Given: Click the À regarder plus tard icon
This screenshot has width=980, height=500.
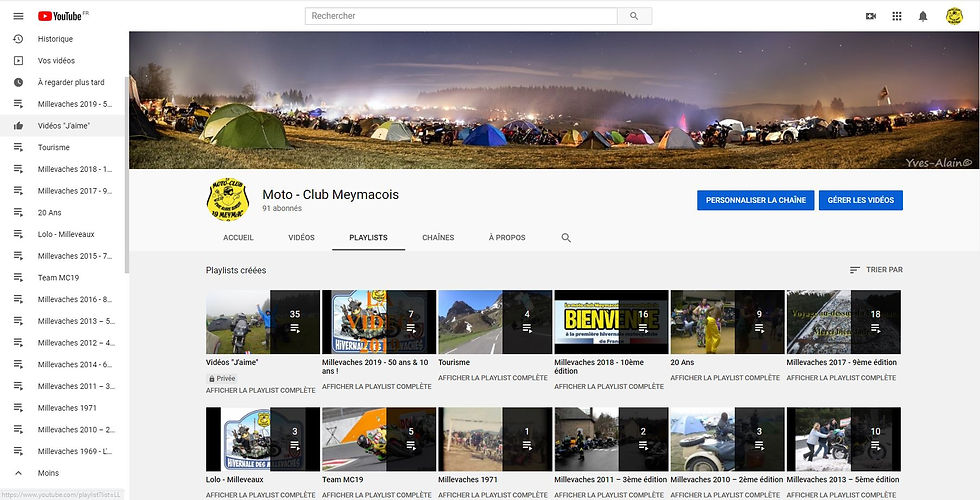Looking at the screenshot, I should point(18,82).
